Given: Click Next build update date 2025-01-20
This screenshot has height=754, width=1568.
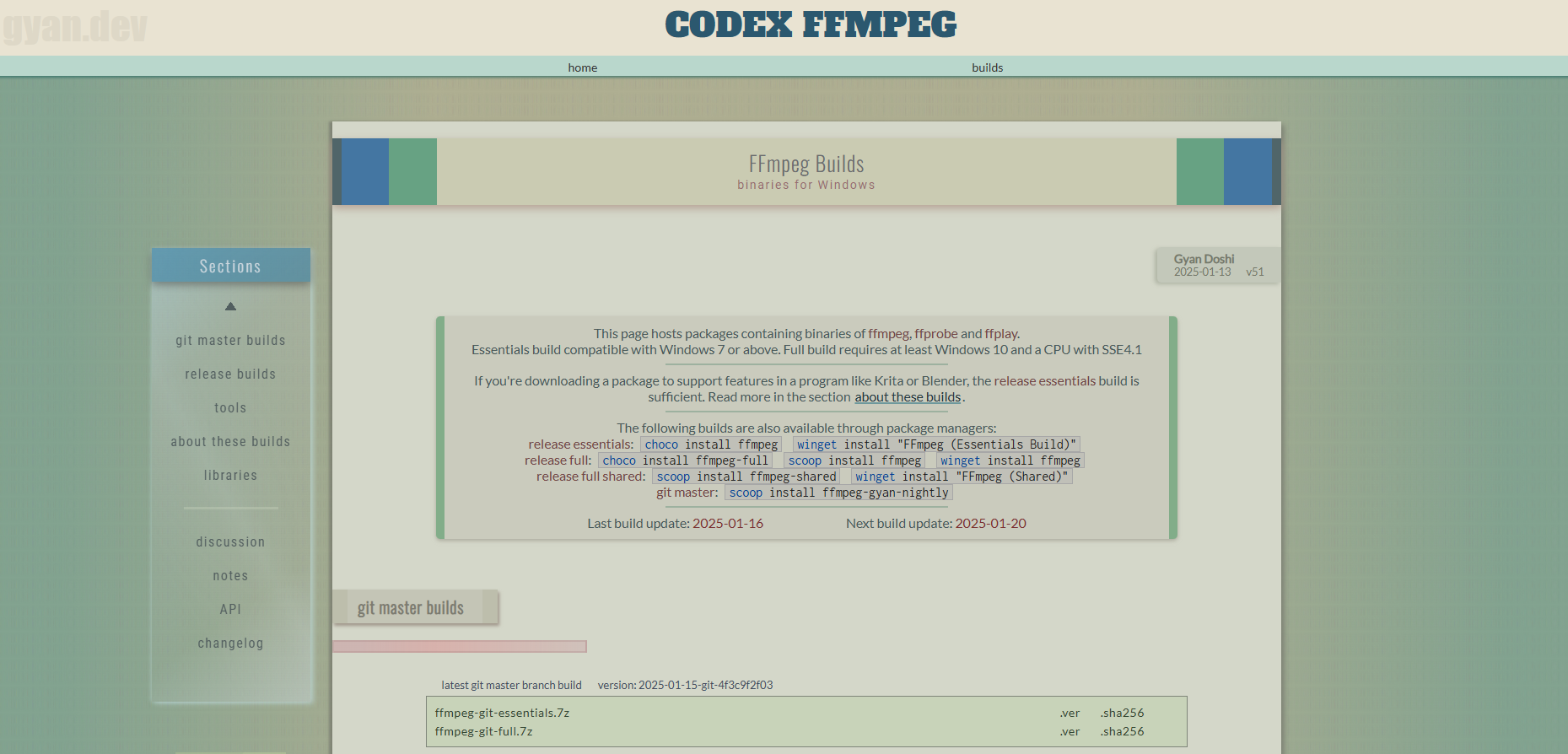Looking at the screenshot, I should [x=990, y=524].
